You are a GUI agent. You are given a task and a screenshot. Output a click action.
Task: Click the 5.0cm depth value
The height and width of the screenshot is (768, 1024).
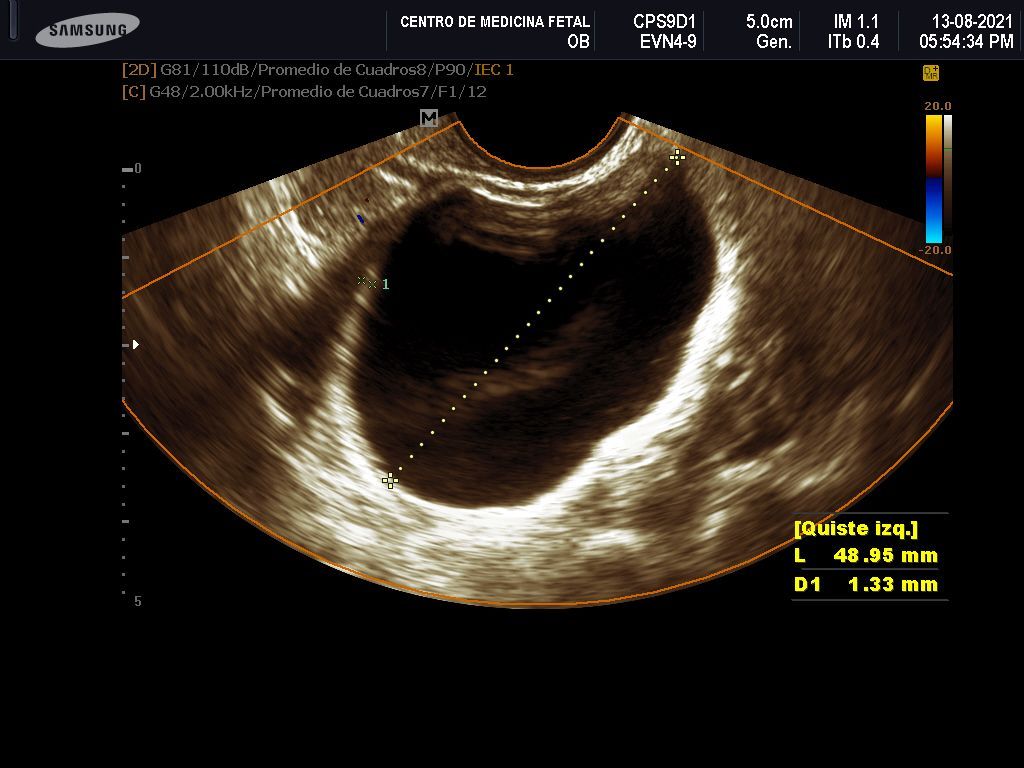point(769,22)
